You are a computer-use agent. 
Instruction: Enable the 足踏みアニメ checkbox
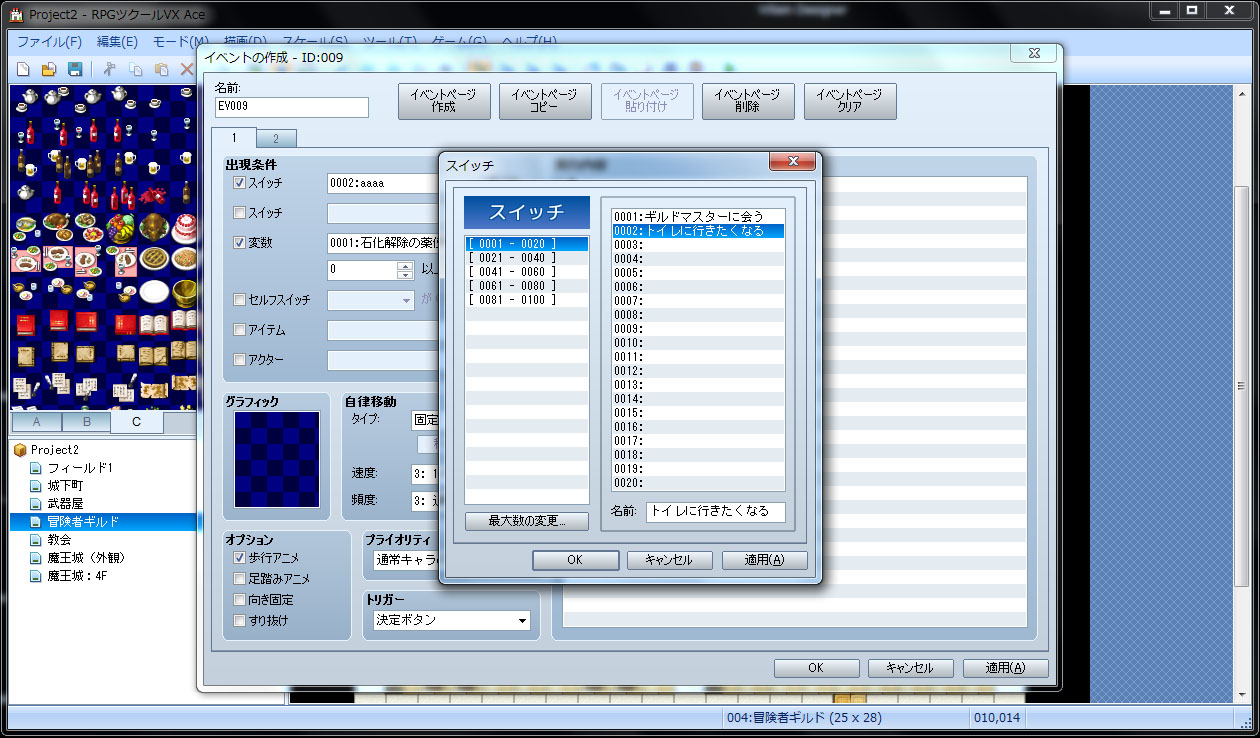239,578
